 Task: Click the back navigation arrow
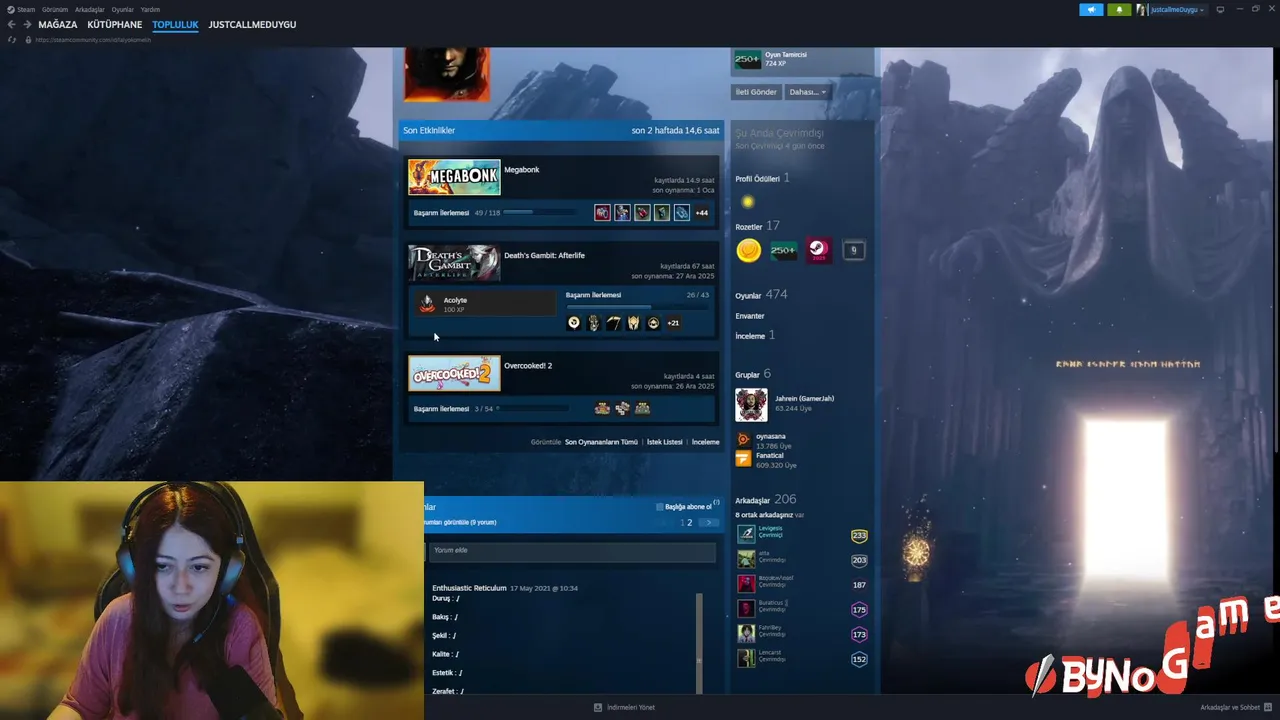point(12,24)
